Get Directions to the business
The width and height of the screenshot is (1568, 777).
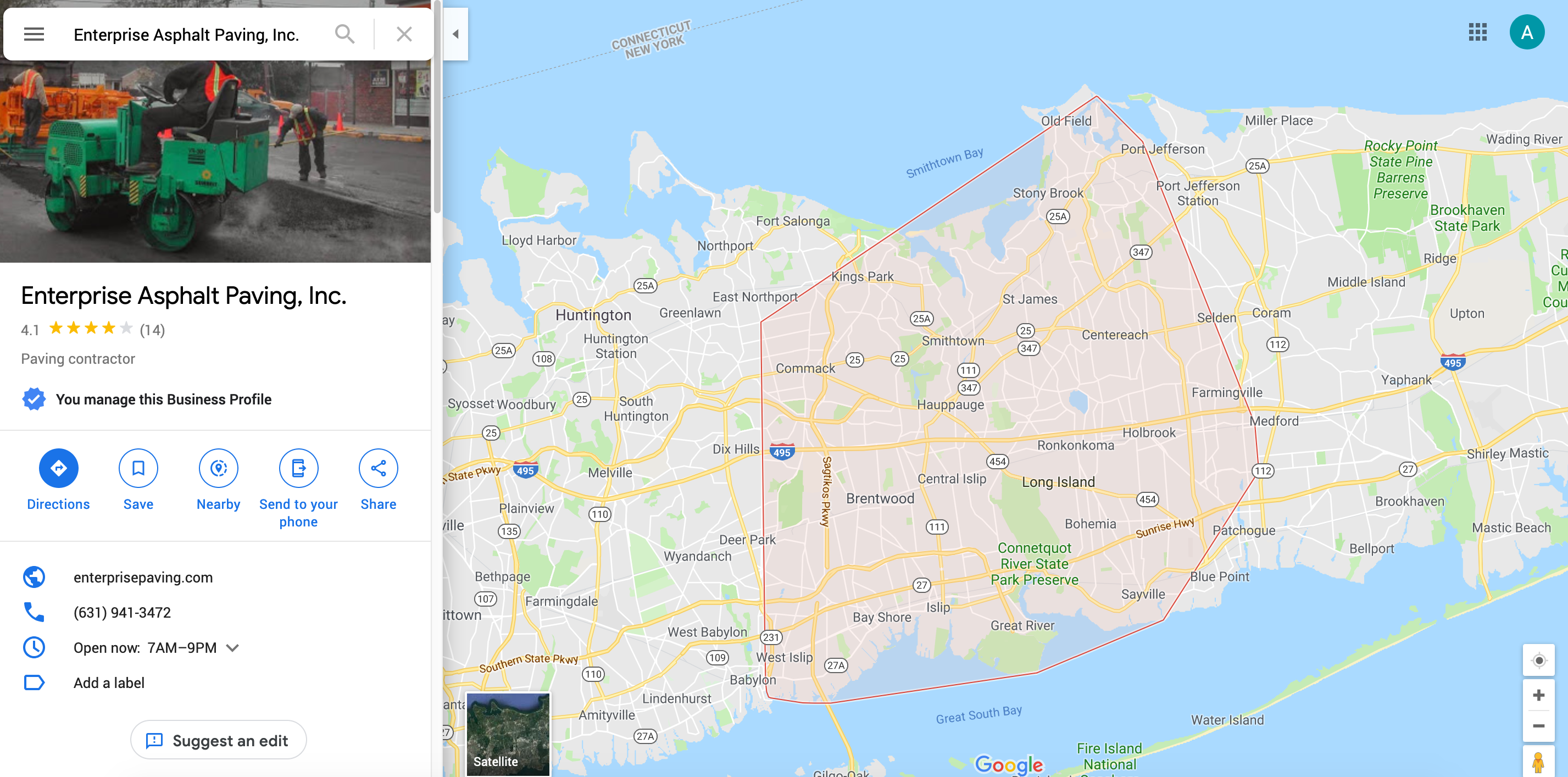coord(58,480)
